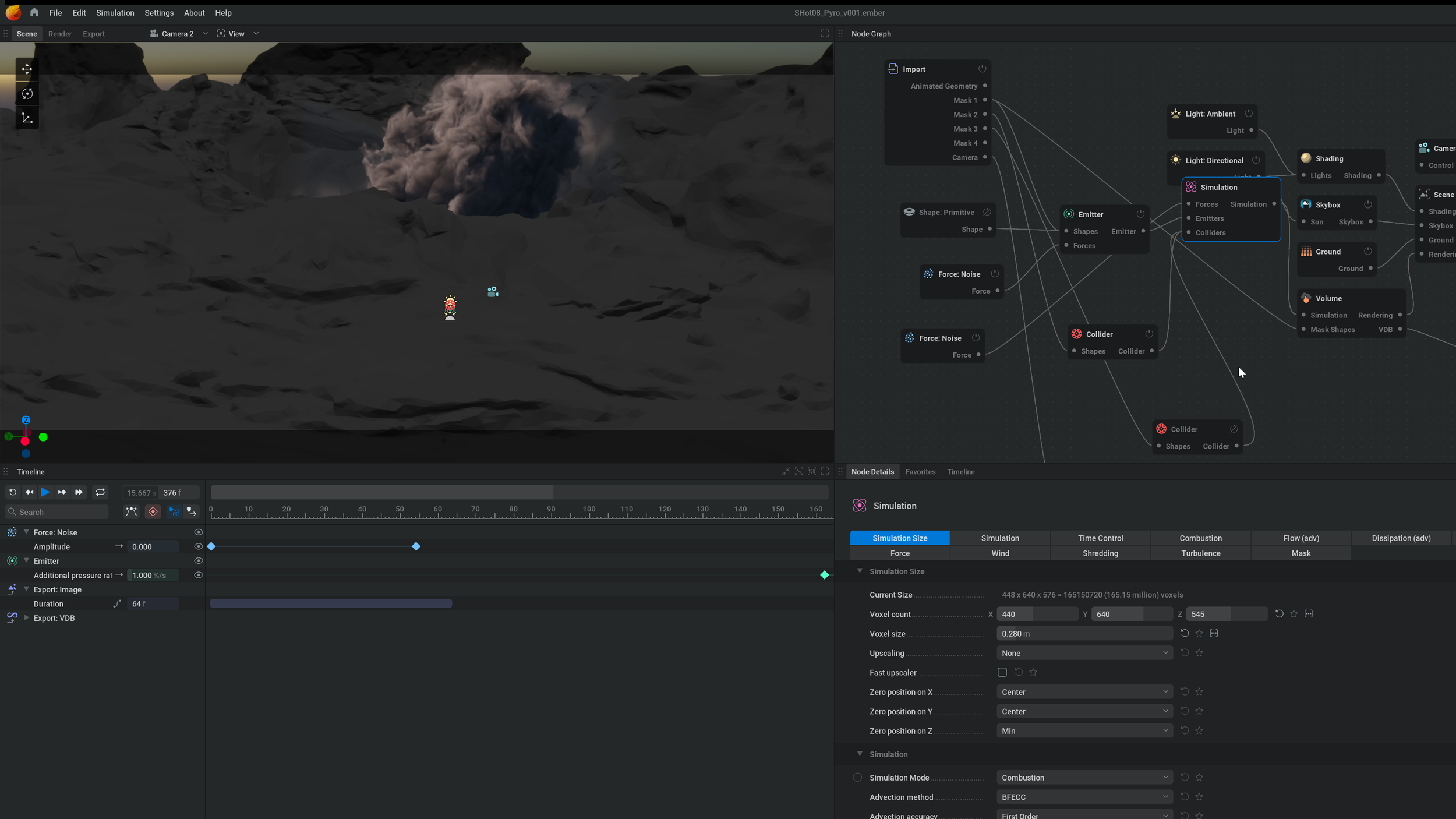The height and width of the screenshot is (819, 1456).
Task: Click the curve editor icon beside Search
Action: pyautogui.click(x=132, y=511)
